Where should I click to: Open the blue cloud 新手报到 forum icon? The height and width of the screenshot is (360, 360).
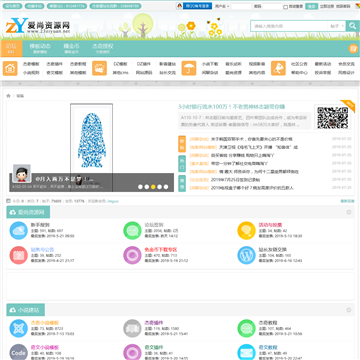pyautogui.click(x=18, y=230)
